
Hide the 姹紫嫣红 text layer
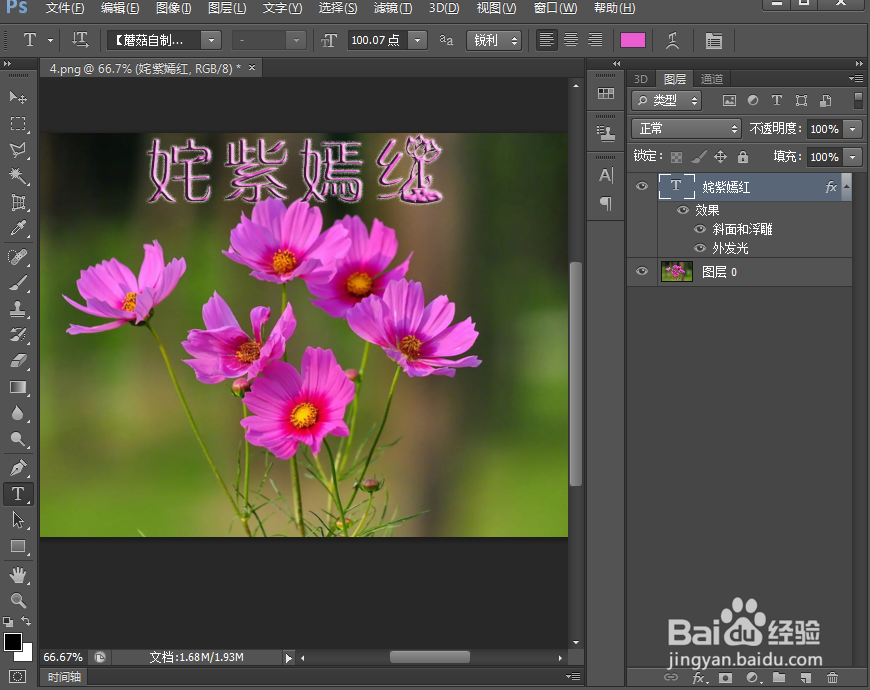641,187
